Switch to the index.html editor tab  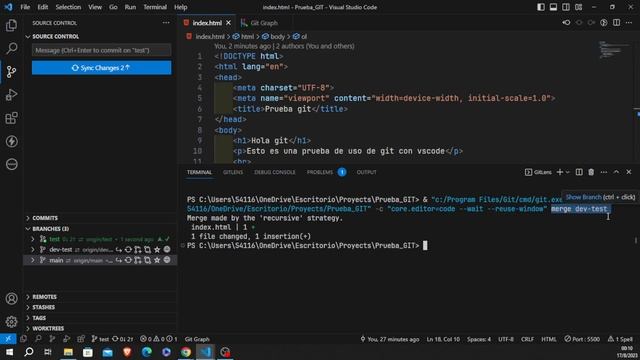click(207, 23)
